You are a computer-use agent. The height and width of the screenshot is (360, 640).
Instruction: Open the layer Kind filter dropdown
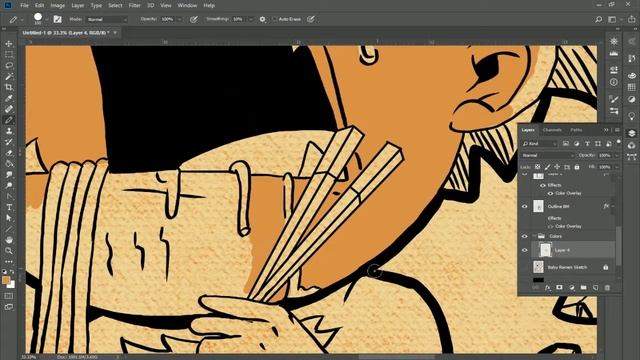540,144
